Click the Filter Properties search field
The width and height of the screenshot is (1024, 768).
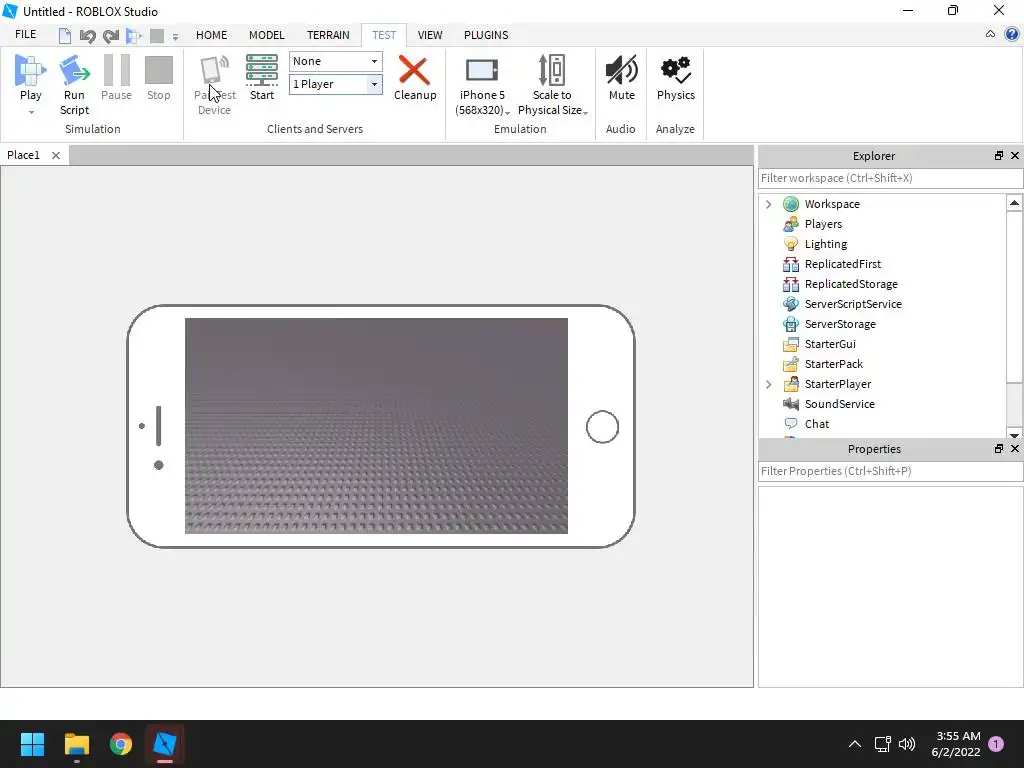coord(890,472)
